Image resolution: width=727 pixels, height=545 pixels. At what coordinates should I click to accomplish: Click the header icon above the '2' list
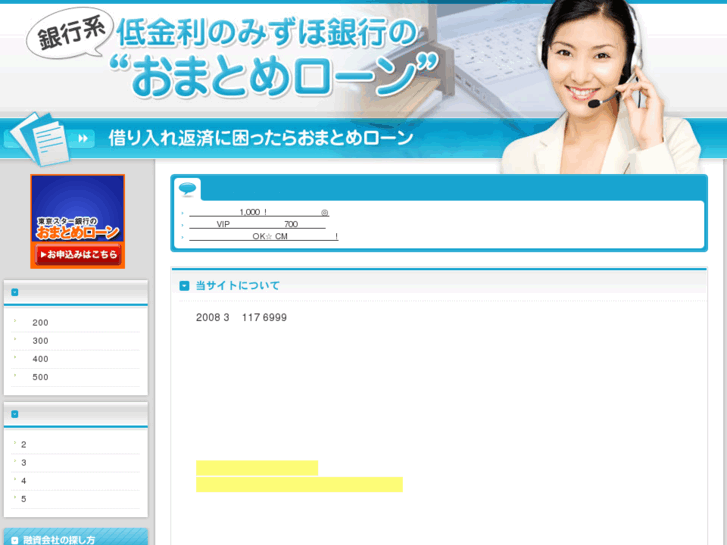15,414
